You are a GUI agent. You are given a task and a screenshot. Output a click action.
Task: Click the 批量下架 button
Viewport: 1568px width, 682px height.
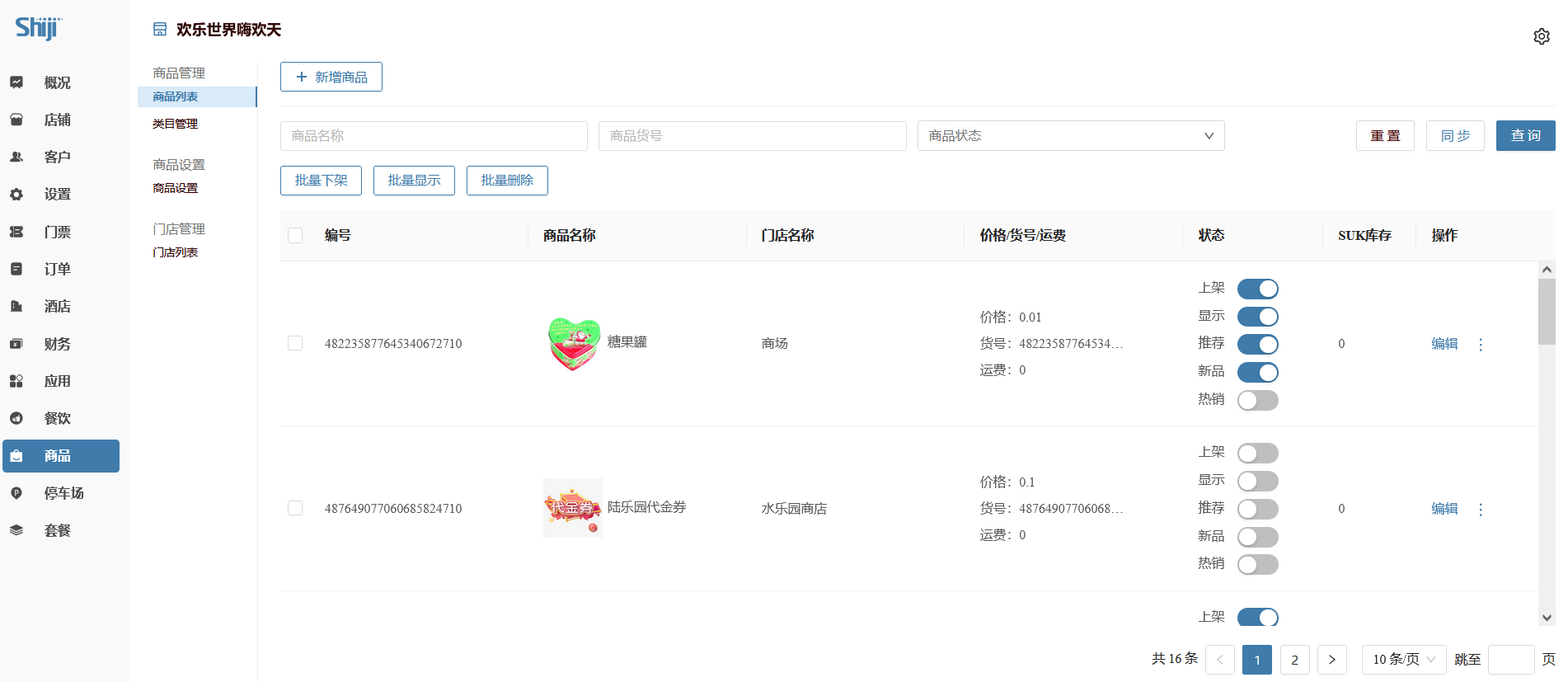click(321, 181)
